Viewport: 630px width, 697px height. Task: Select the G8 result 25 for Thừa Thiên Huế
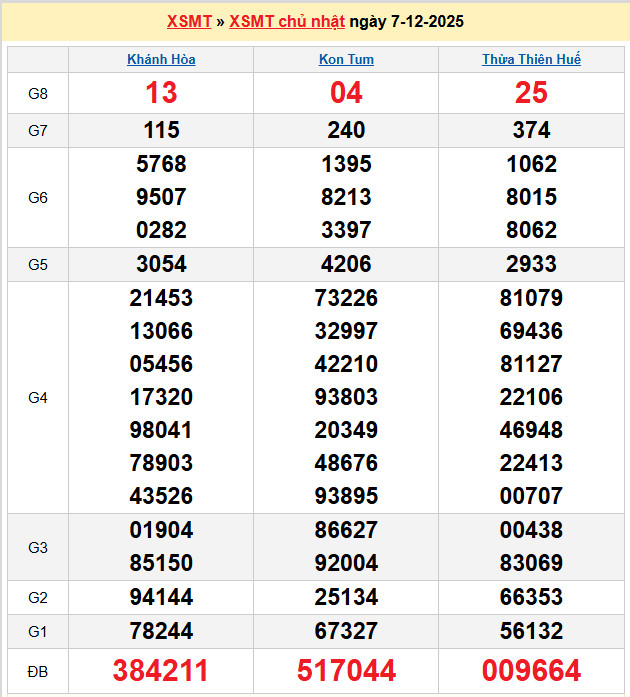531,93
